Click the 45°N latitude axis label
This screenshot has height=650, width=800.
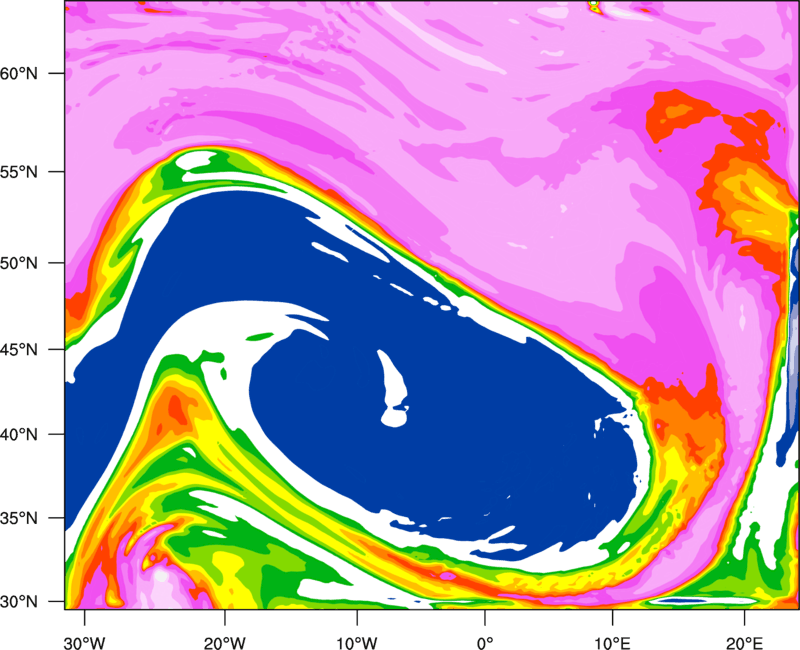pos(19,349)
